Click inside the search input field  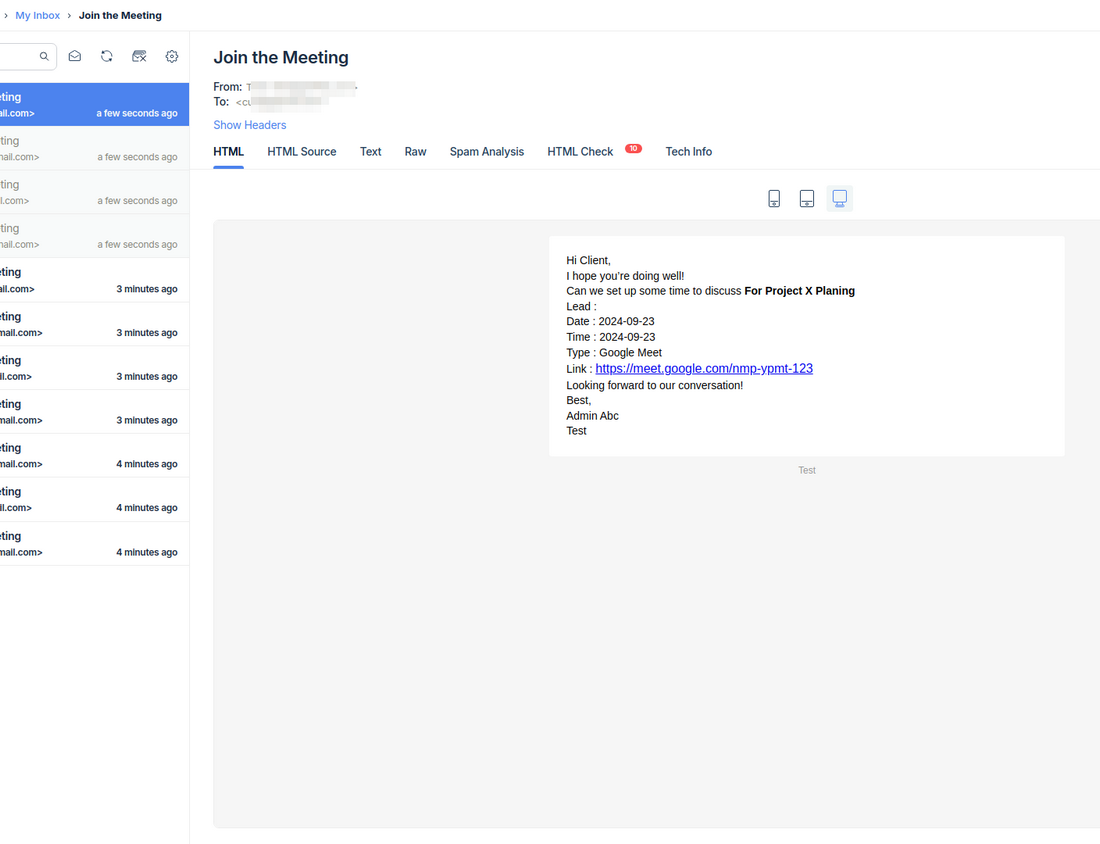18,56
